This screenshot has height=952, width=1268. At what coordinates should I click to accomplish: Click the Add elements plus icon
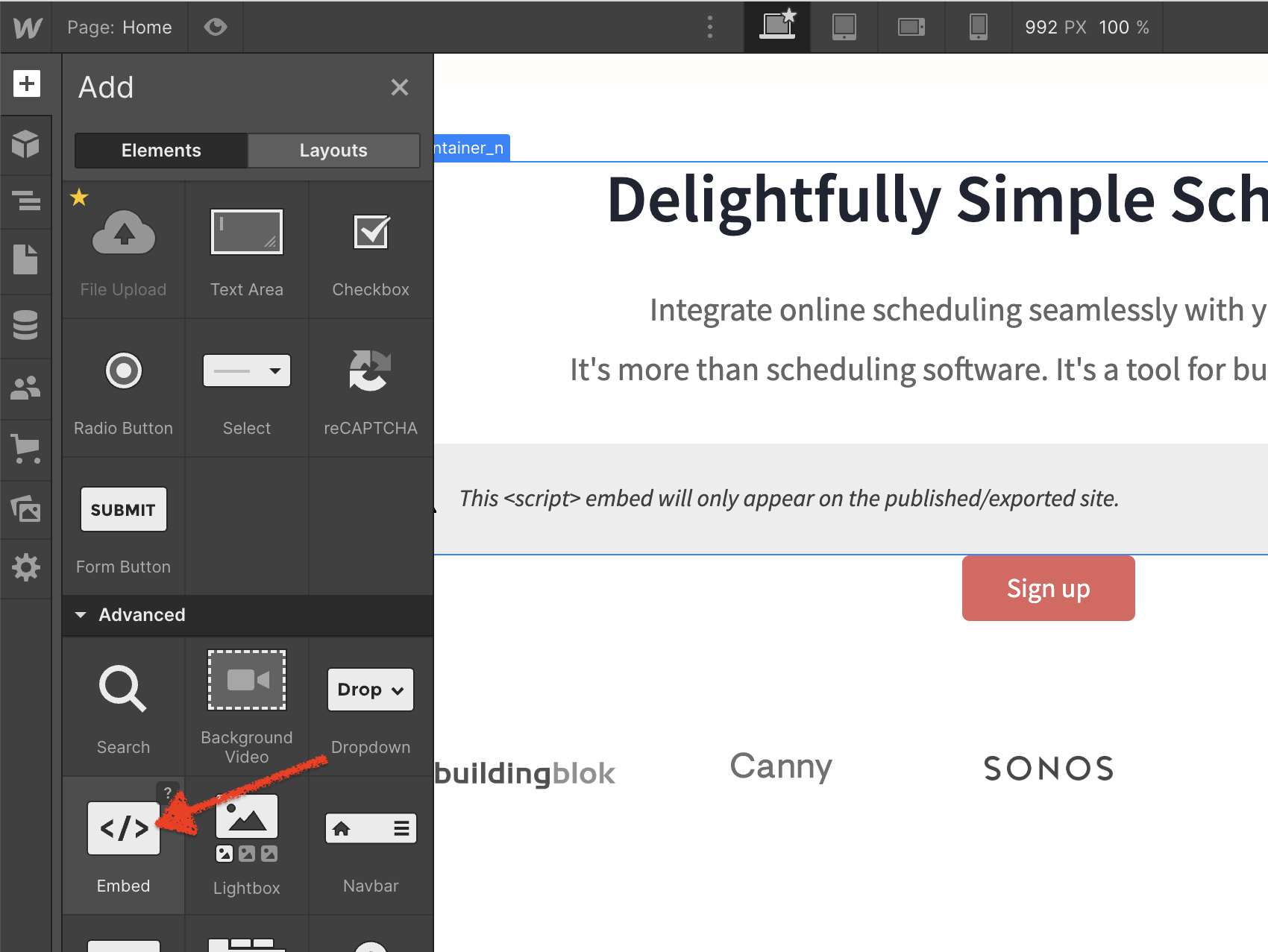(27, 83)
